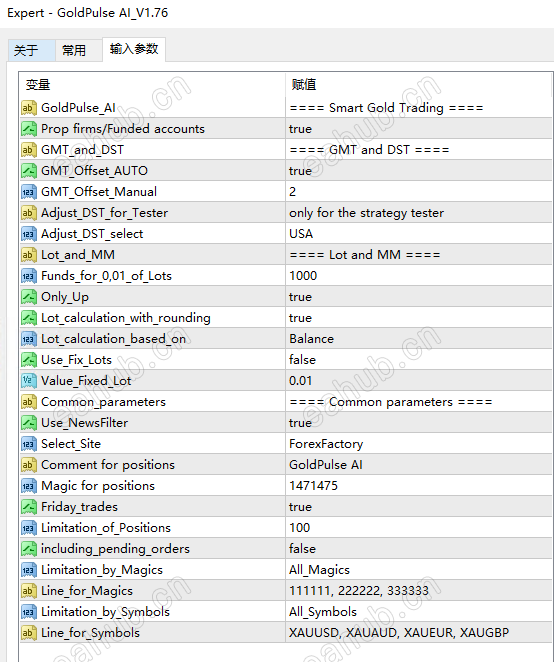Select the 输入参数 tab

click(x=134, y=49)
